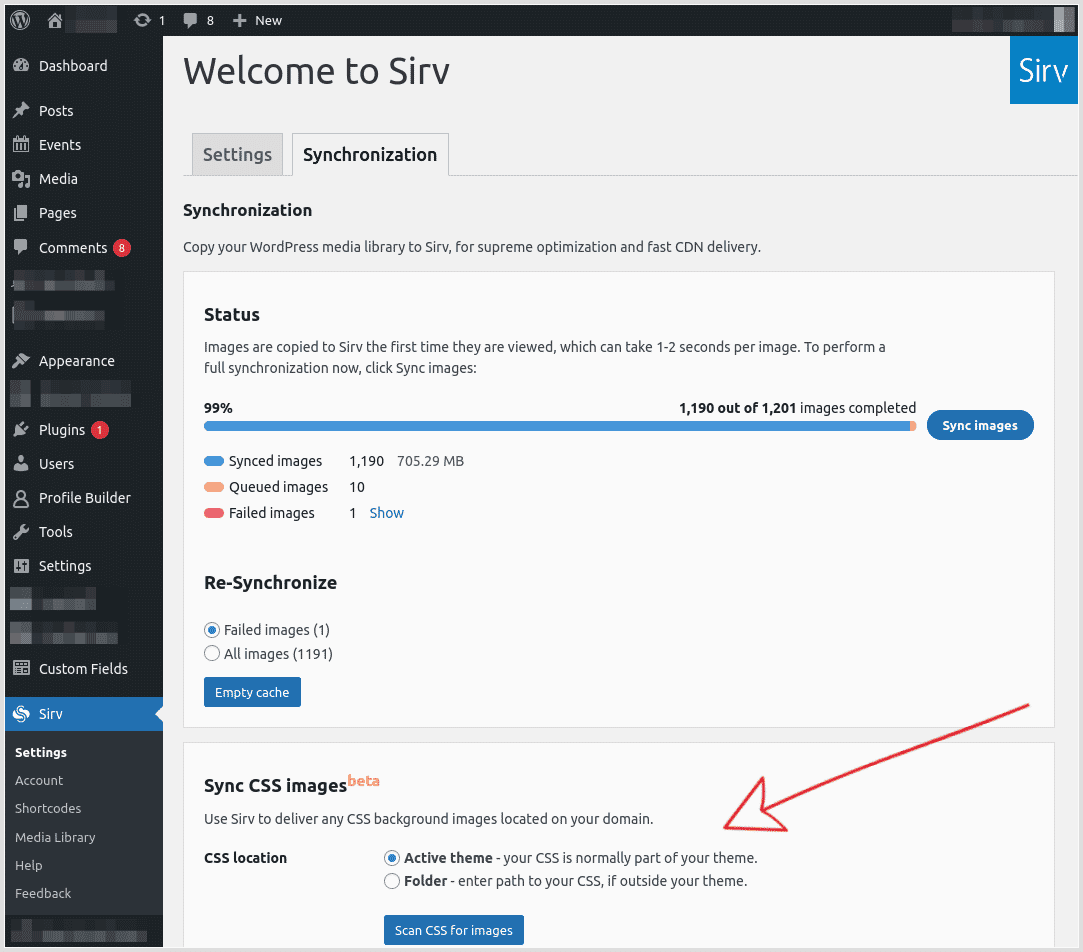Click the red Failed images swatch
The height and width of the screenshot is (952, 1083).
(214, 513)
